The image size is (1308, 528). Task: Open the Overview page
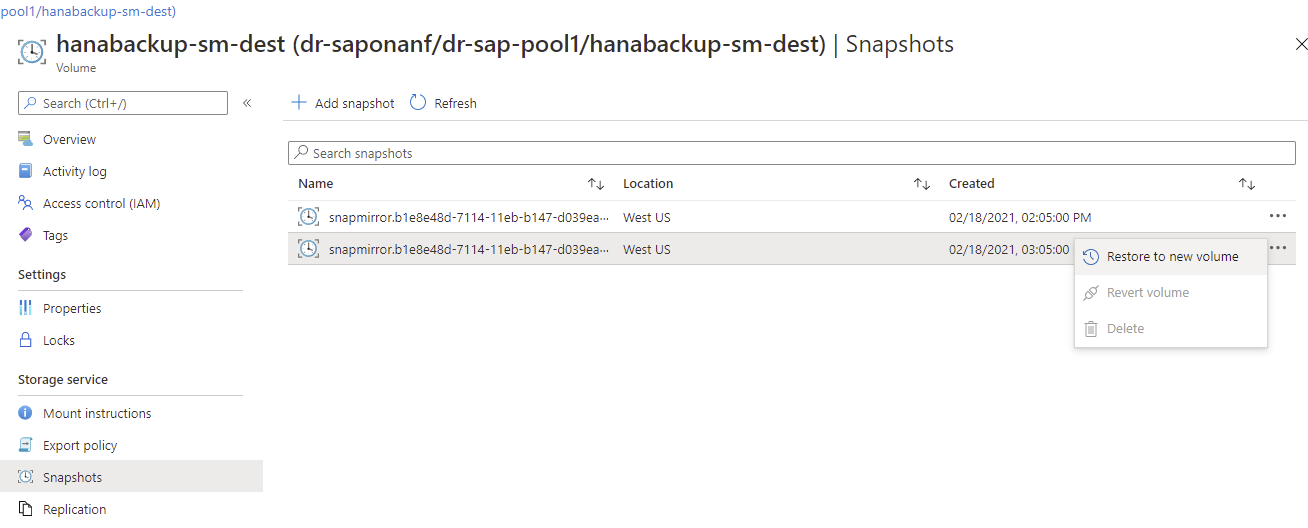(69, 139)
